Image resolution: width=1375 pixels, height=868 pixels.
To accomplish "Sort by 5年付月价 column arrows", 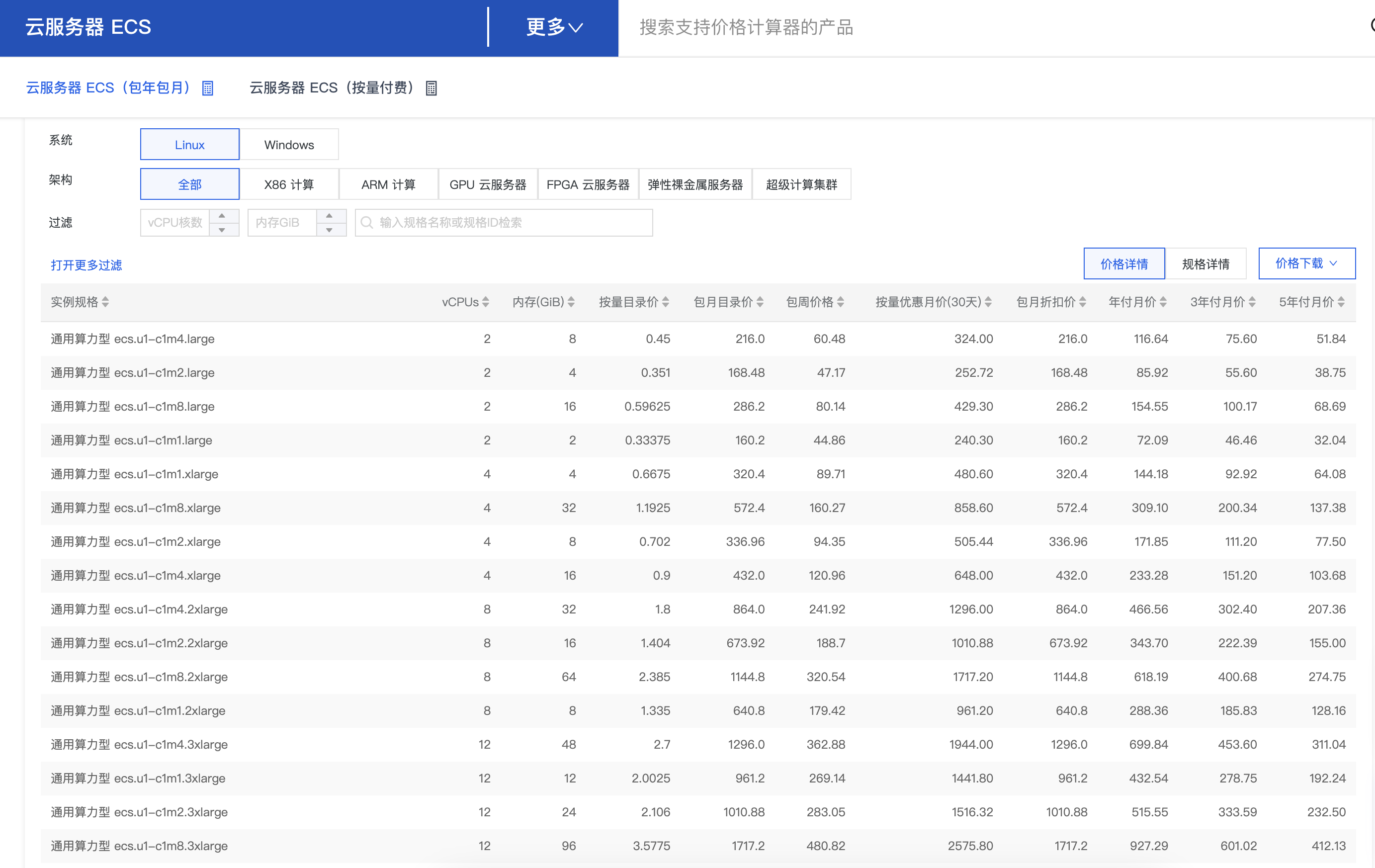I will (1341, 302).
